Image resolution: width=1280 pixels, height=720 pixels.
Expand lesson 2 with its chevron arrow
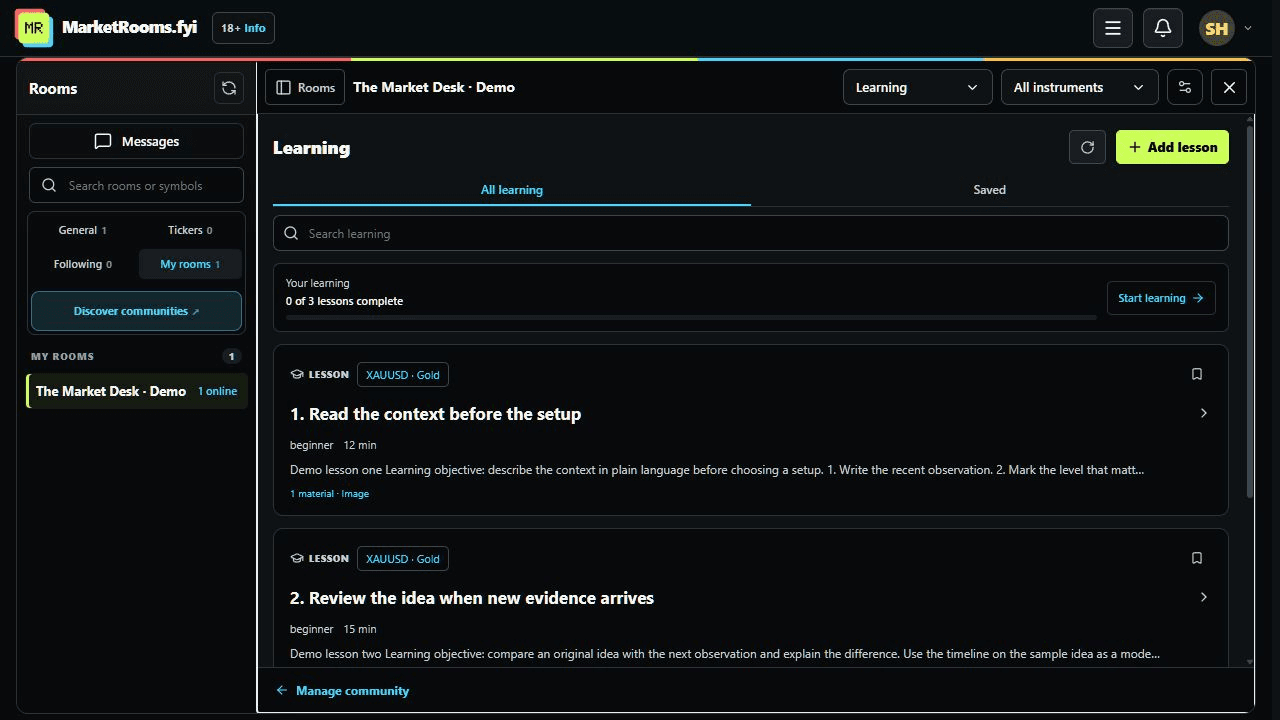pos(1204,597)
